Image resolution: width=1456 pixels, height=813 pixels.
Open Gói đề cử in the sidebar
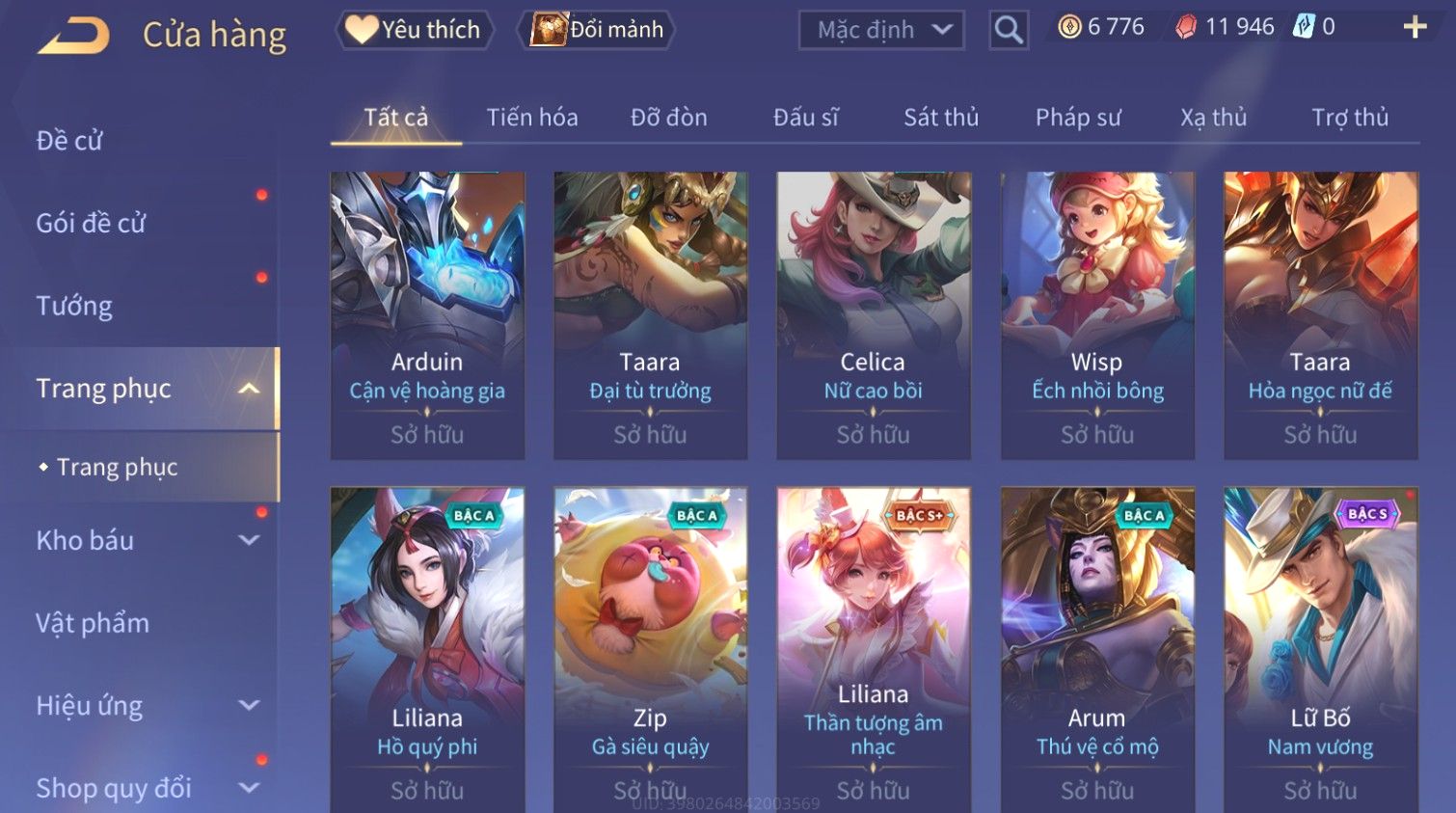click(x=91, y=223)
